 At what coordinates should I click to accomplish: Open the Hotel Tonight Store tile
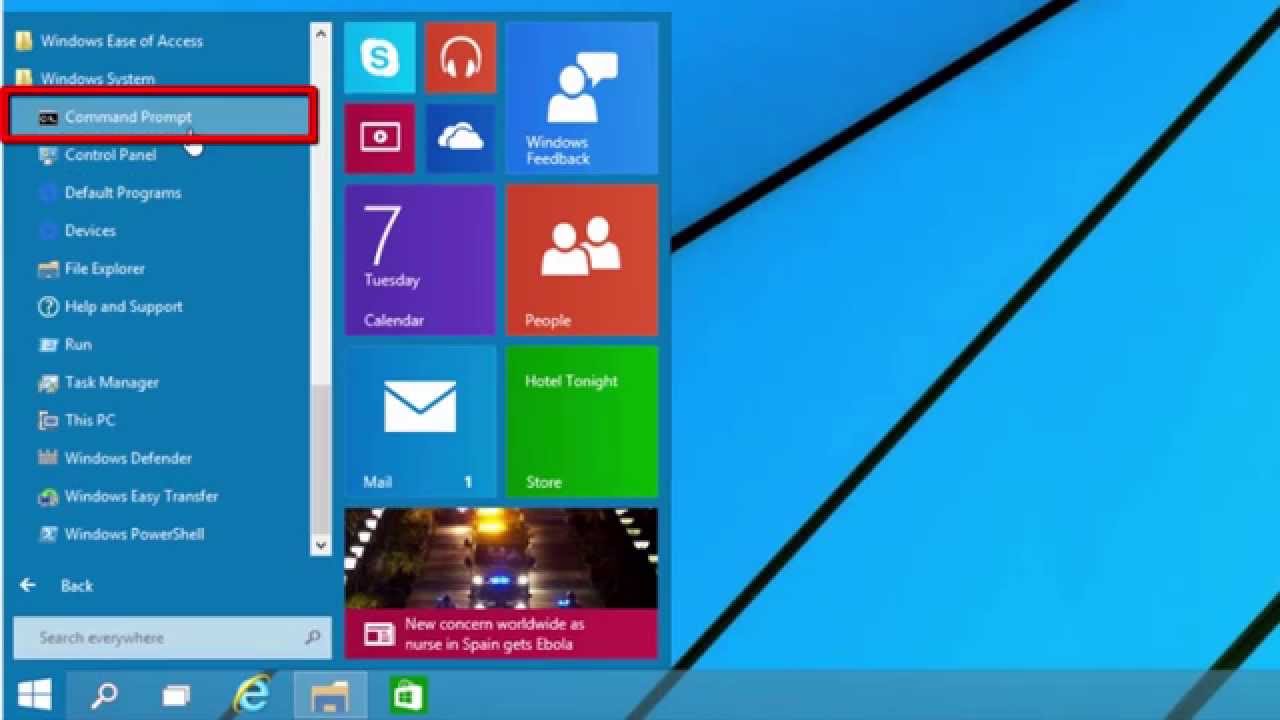point(582,421)
